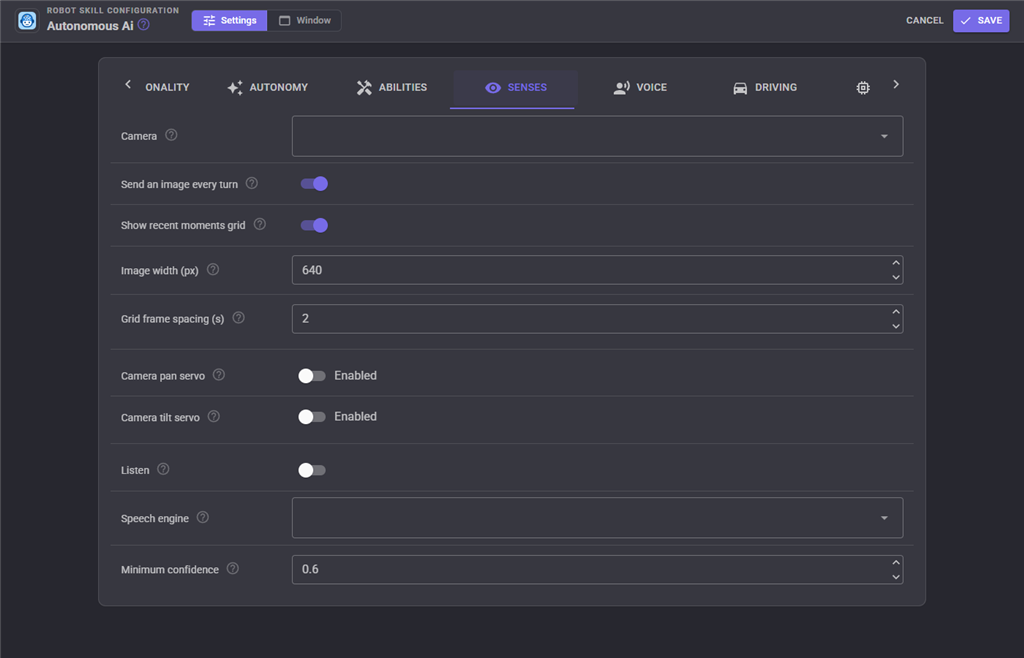
Task: Turn on the Listen switch
Action: click(312, 470)
